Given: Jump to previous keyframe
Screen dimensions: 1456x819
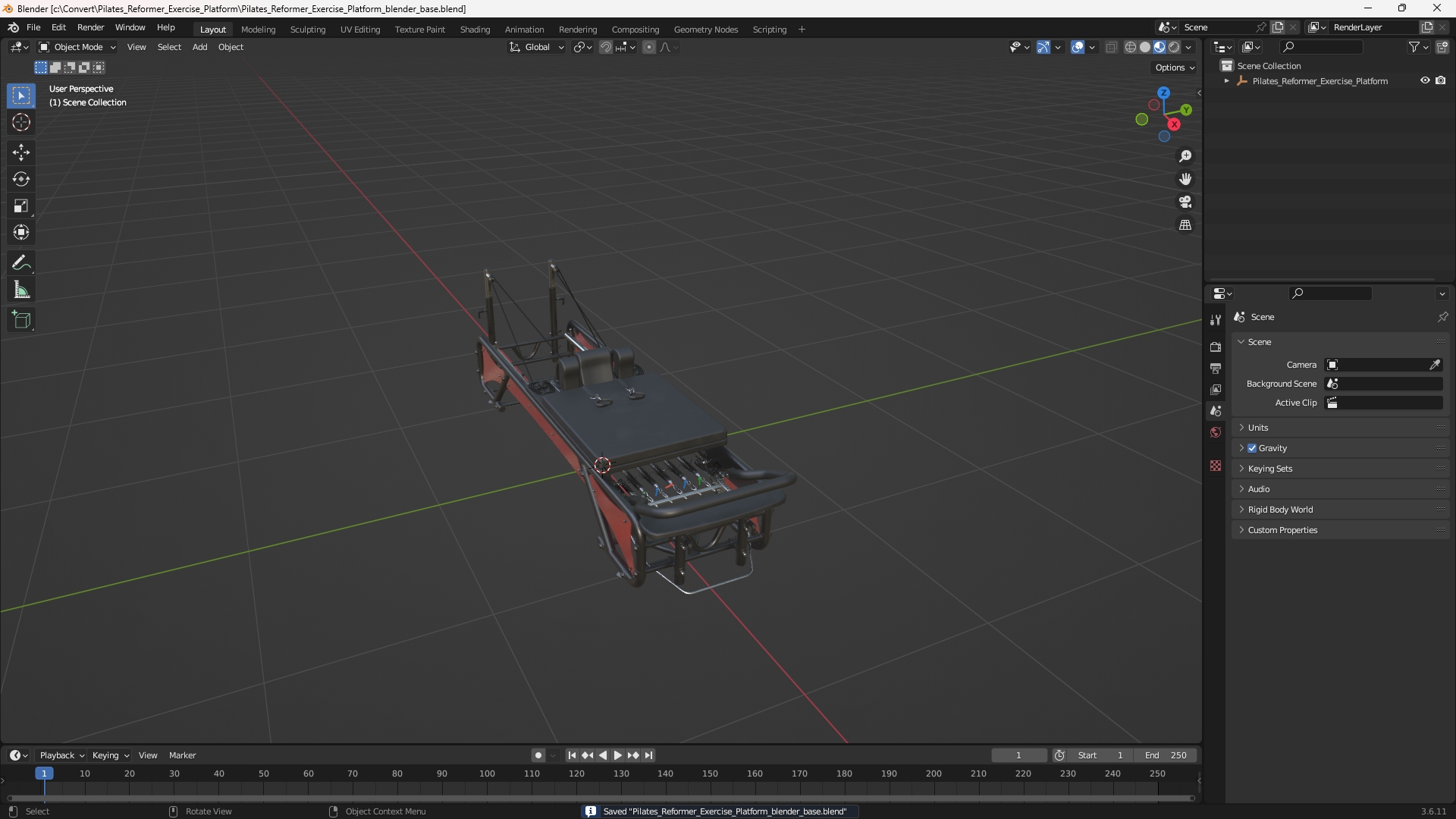Looking at the screenshot, I should (587, 755).
